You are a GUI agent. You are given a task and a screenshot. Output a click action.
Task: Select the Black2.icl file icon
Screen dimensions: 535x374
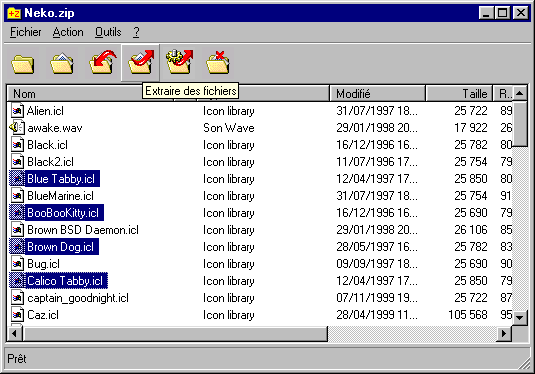(x=17, y=162)
